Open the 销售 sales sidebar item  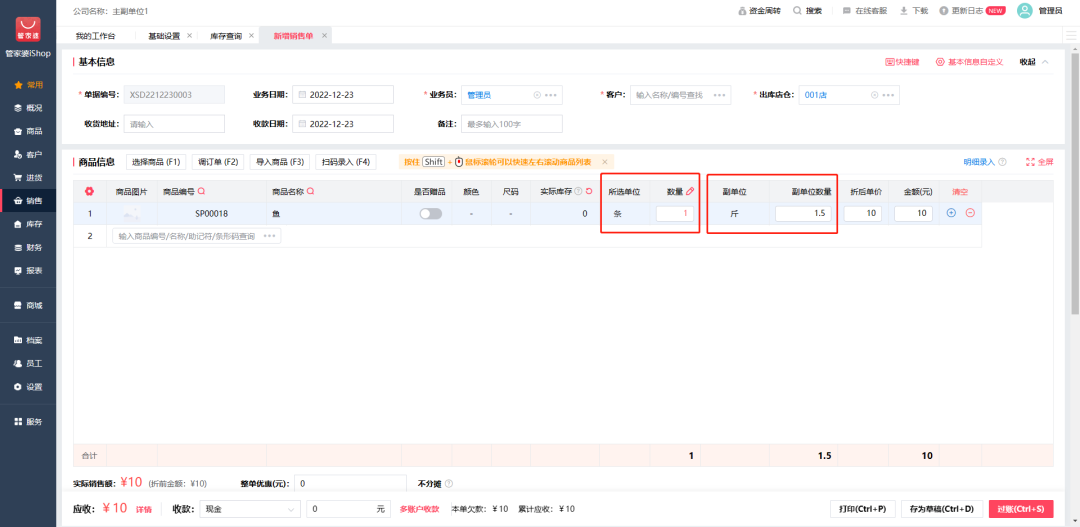pyautogui.click(x=28, y=201)
